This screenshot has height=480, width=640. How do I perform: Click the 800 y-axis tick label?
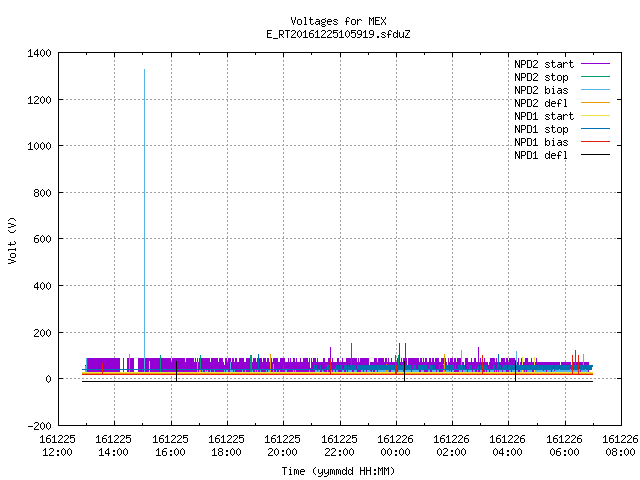(42, 193)
